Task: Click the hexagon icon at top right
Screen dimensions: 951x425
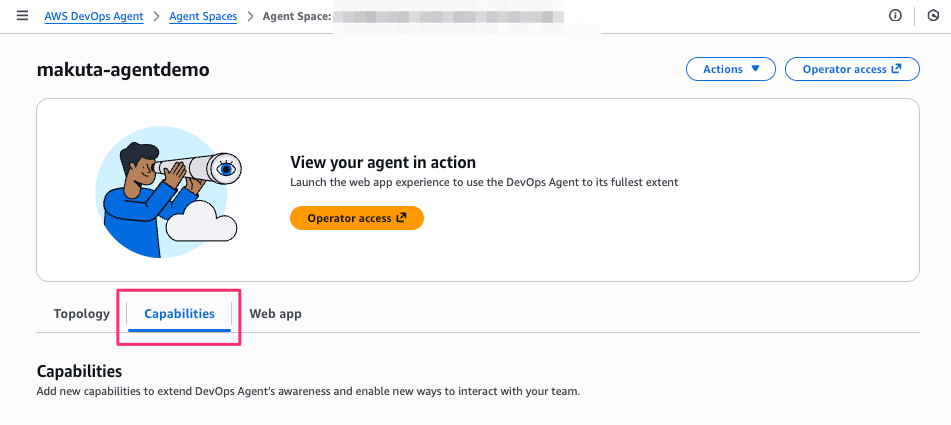Action: (x=932, y=16)
